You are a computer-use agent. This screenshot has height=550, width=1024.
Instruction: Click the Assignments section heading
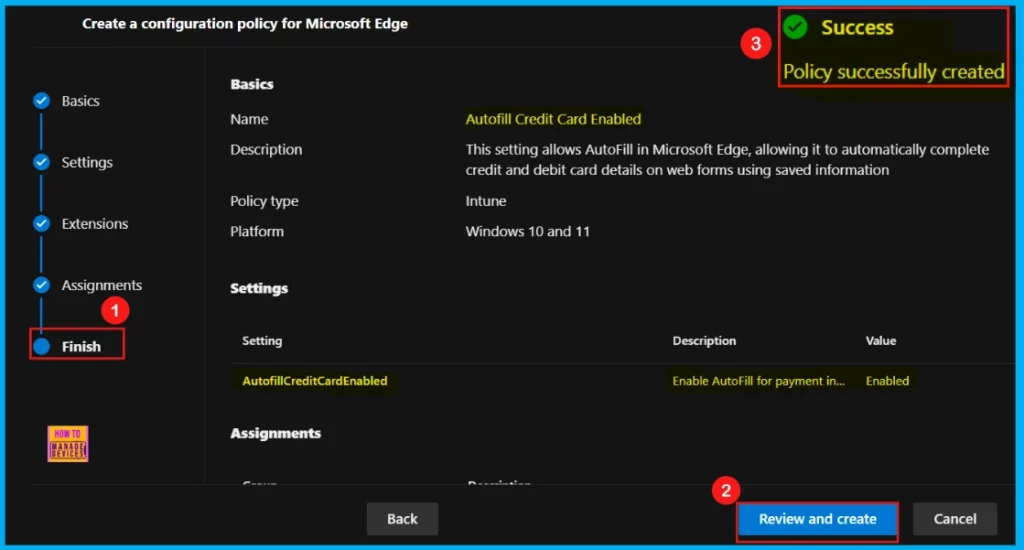(x=275, y=433)
